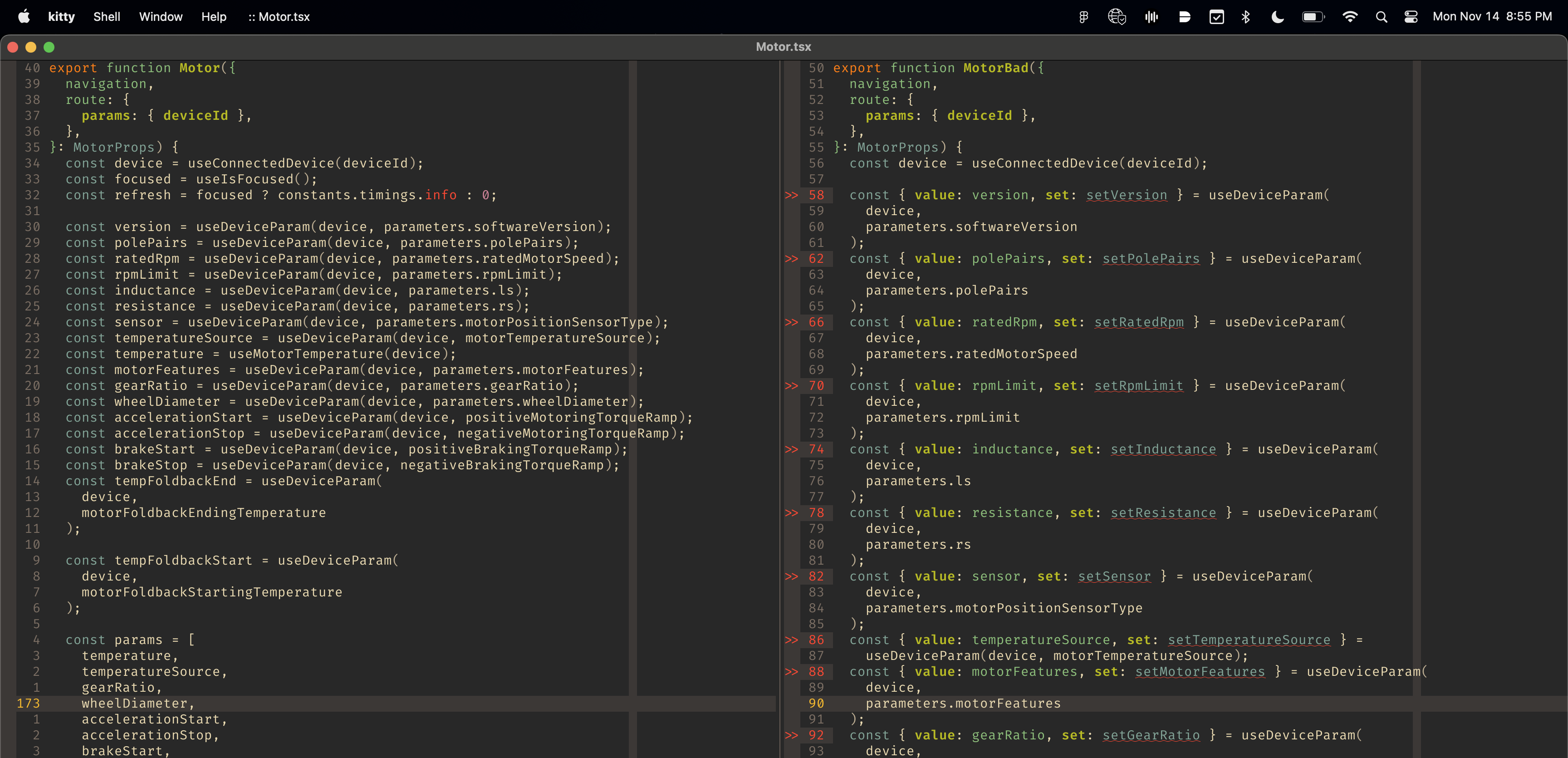Image resolution: width=1568 pixels, height=758 pixels.
Task: Click the diagnostic marker on line 58
Action: (791, 196)
